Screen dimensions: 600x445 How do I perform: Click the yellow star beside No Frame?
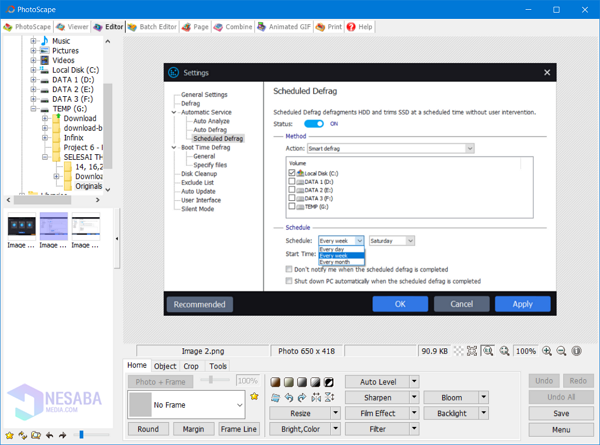tap(254, 396)
